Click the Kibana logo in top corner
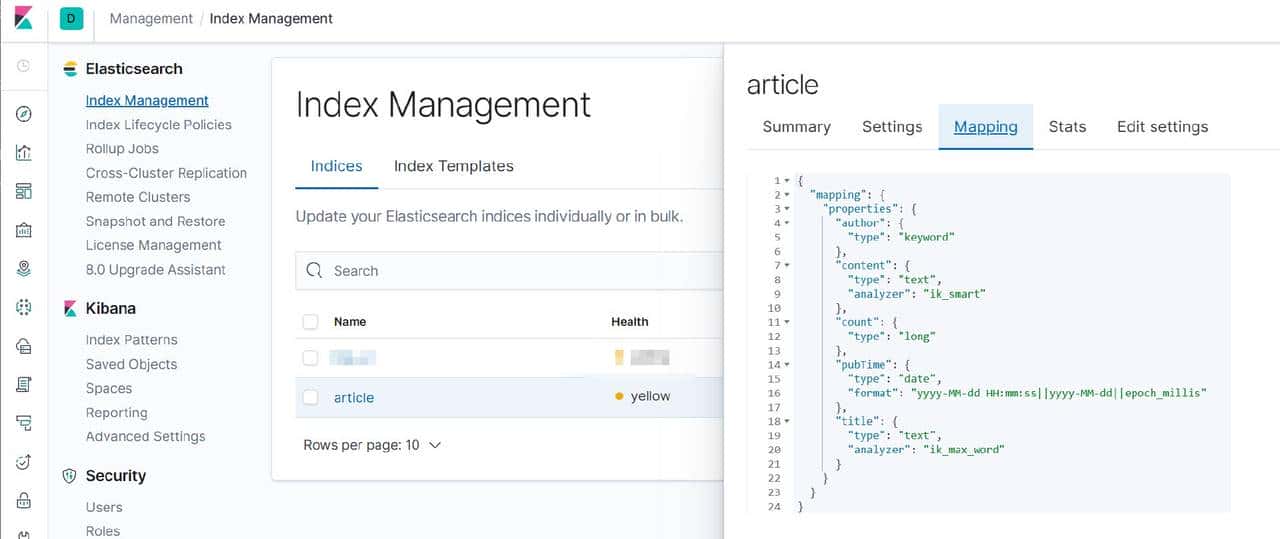1280x539 pixels. [x=23, y=18]
